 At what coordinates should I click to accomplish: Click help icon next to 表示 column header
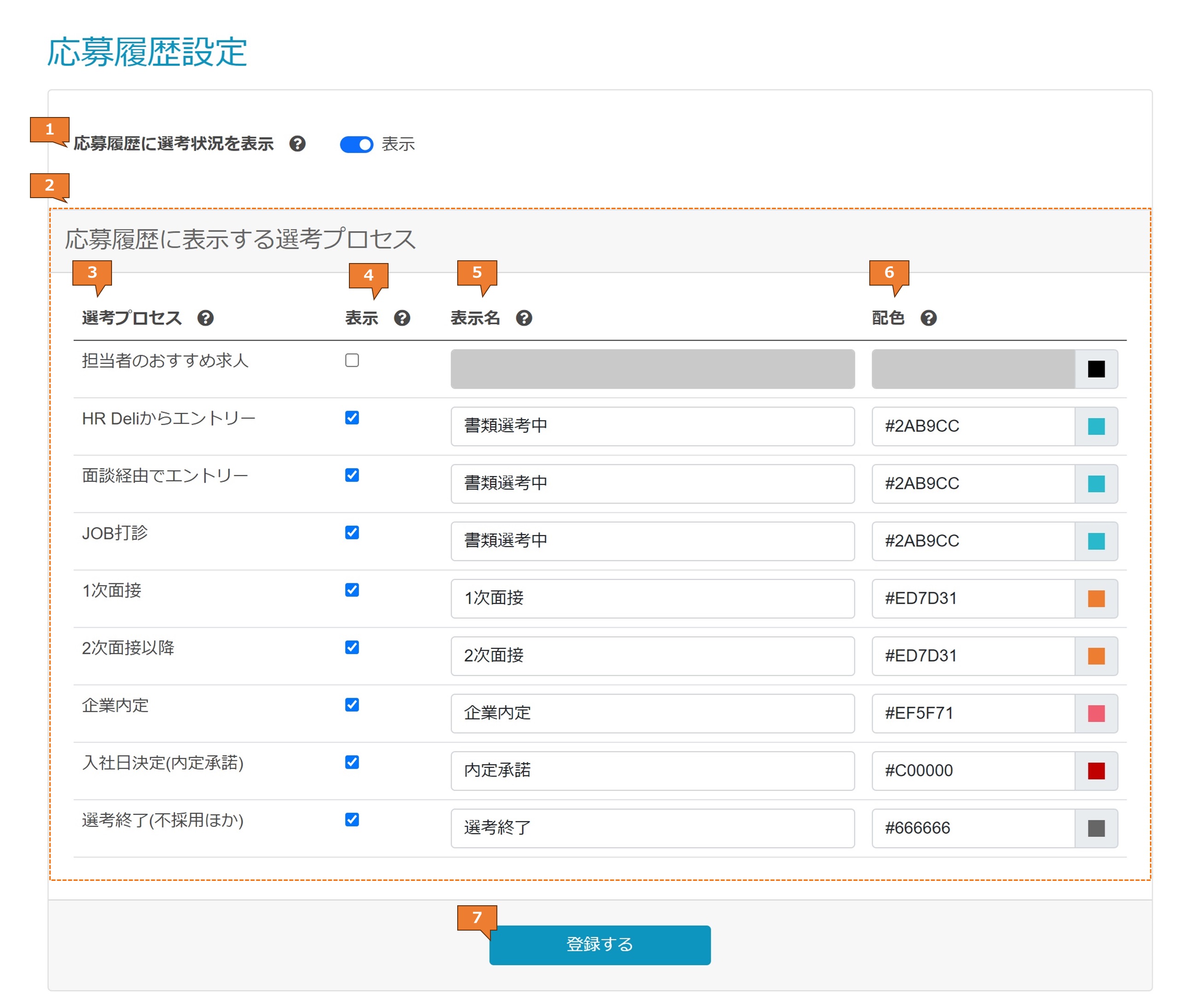(x=402, y=318)
